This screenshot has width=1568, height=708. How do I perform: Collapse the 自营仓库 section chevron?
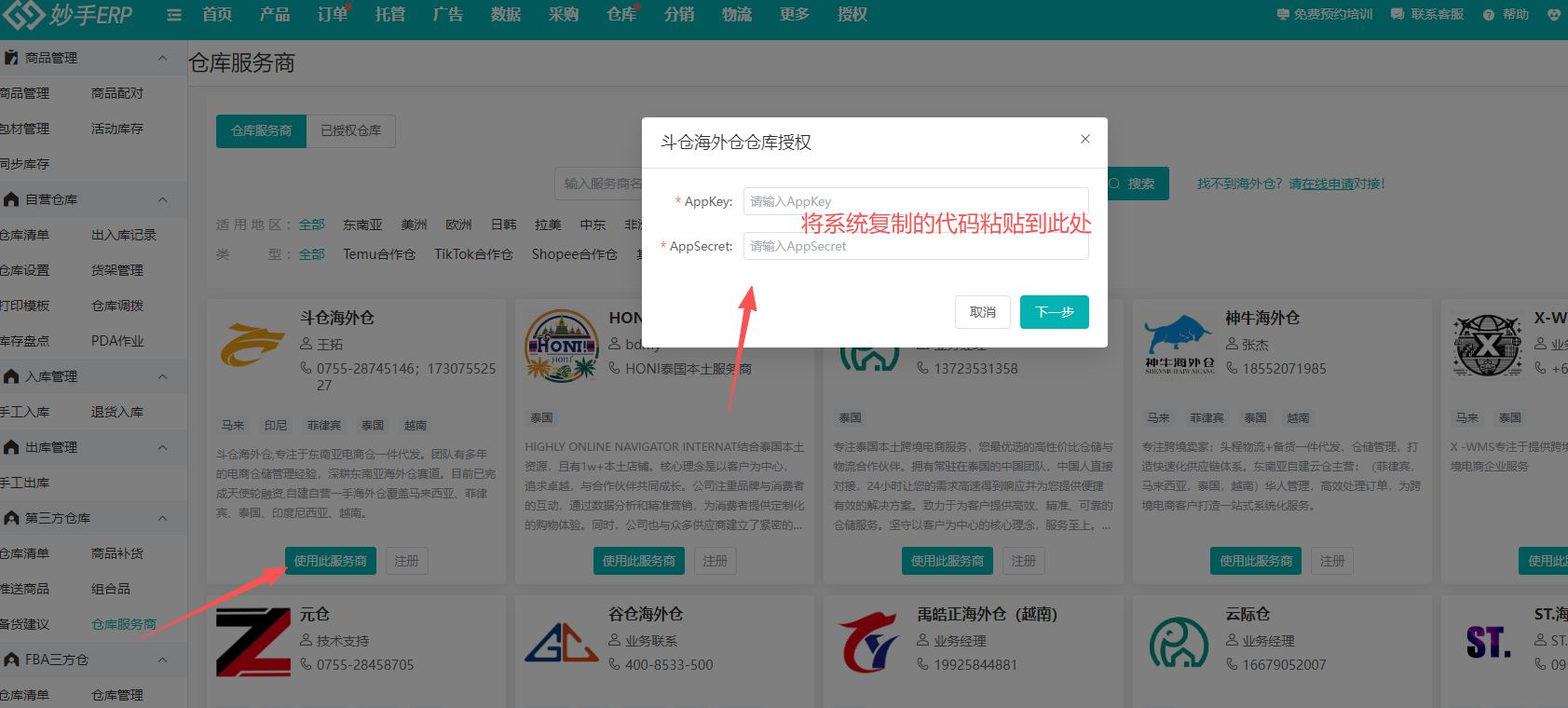coord(163,199)
